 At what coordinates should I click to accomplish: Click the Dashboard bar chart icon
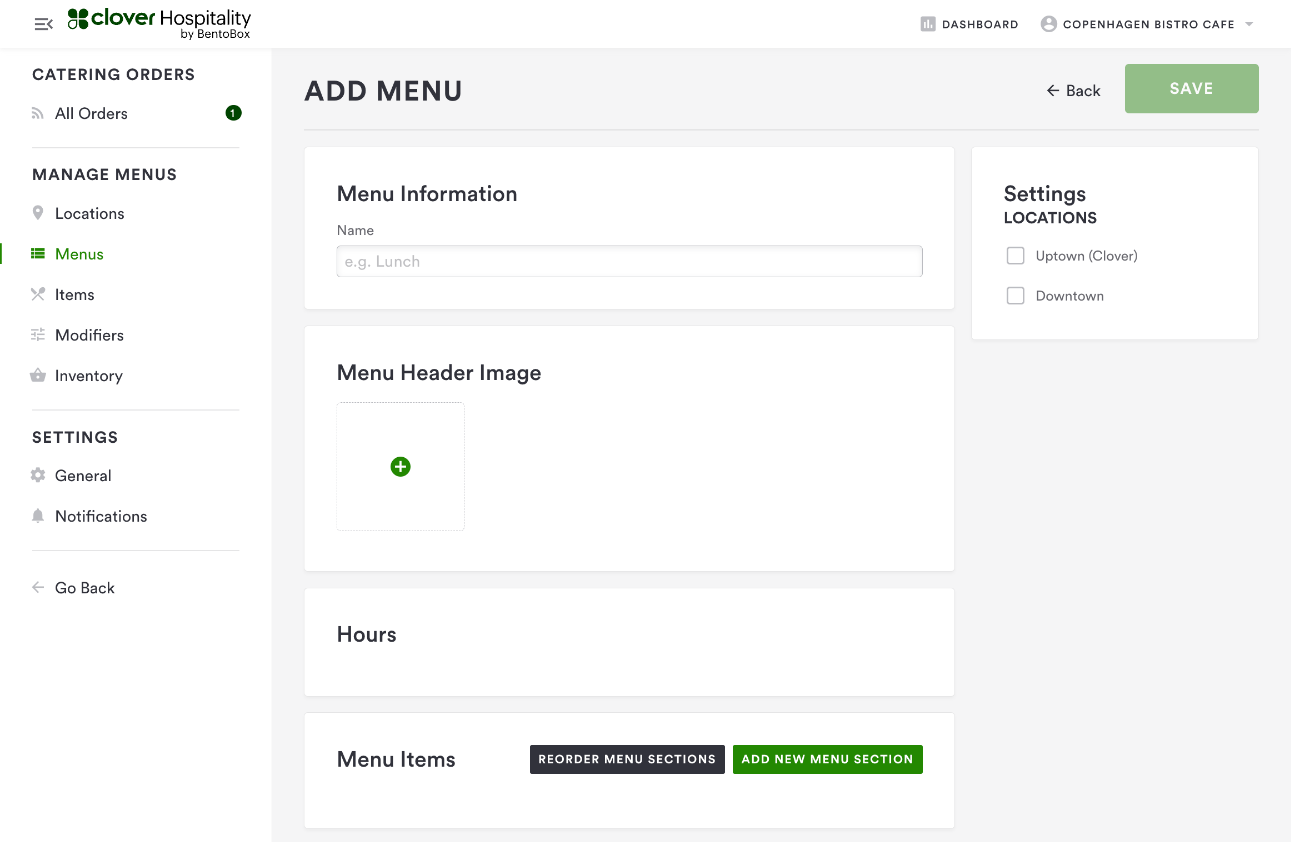click(x=927, y=24)
